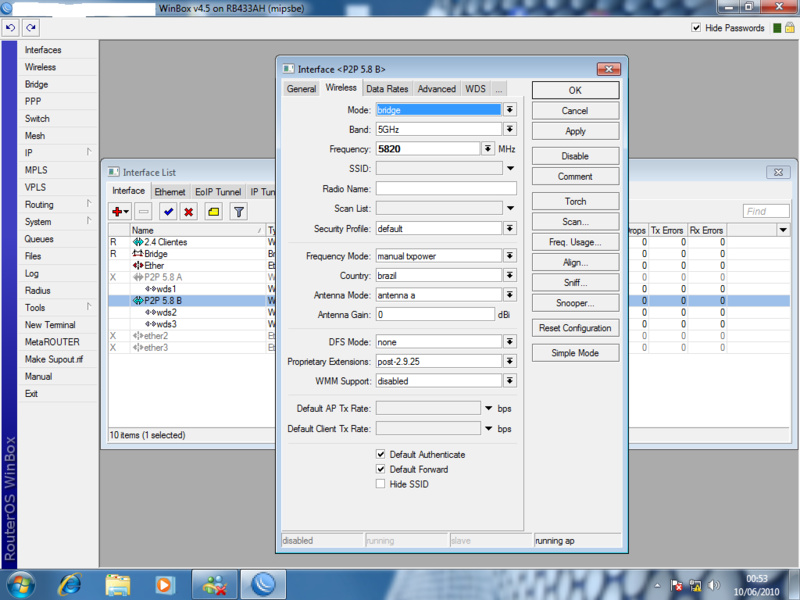Click the Simple Mode button
The height and width of the screenshot is (600, 800).
[576, 353]
